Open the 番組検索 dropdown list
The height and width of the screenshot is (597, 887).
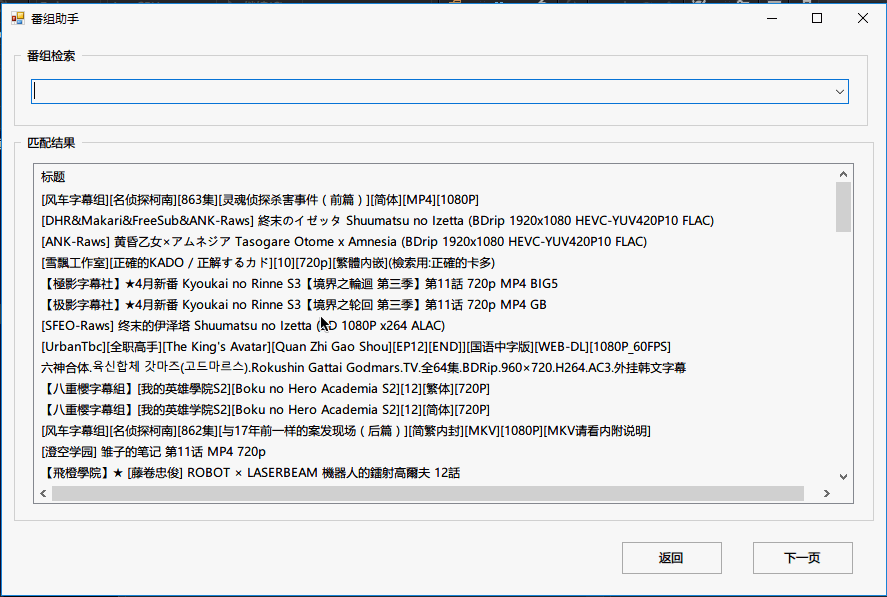841,91
